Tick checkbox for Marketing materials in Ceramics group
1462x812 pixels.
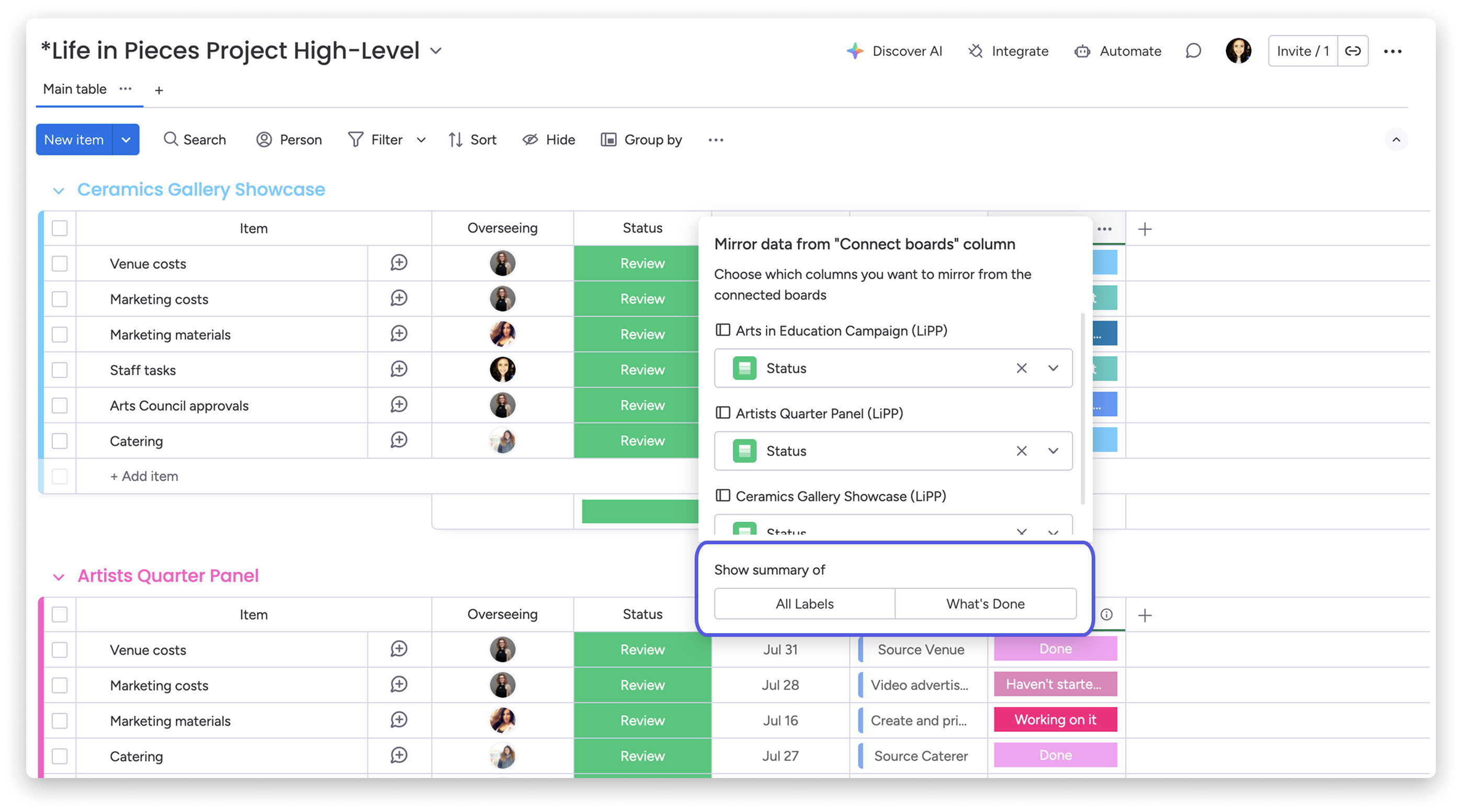coord(60,335)
